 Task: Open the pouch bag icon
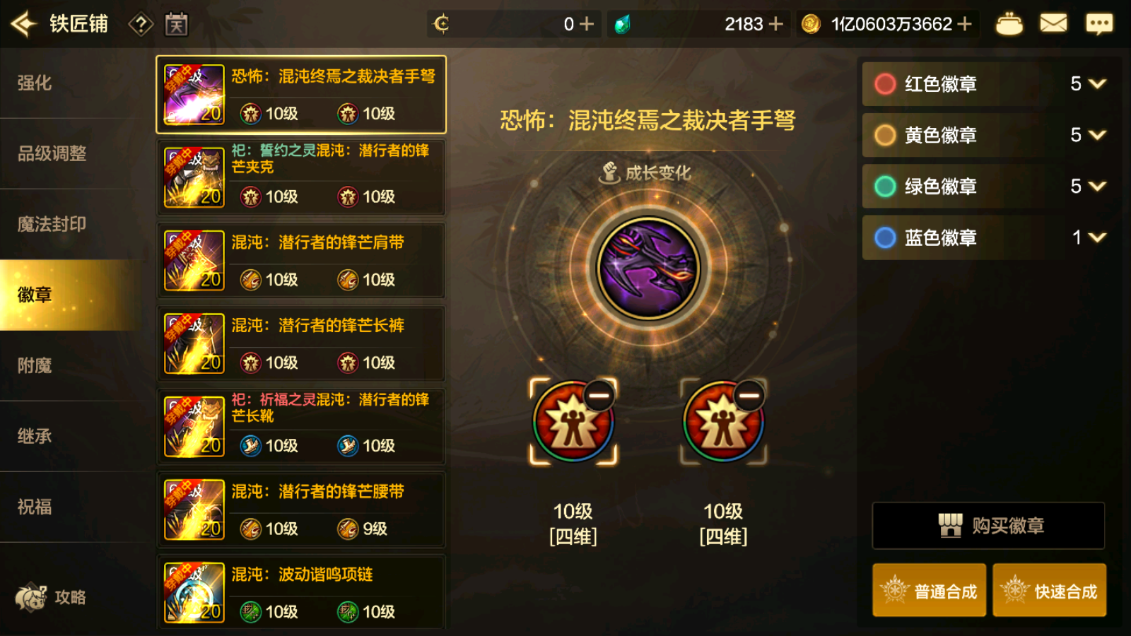pyautogui.click(x=1008, y=25)
